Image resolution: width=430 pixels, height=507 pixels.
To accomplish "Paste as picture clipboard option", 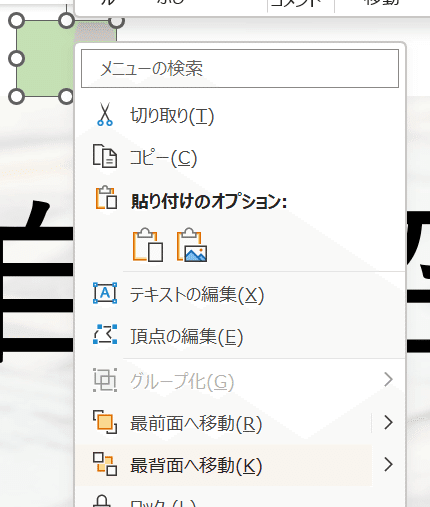I will tap(192, 245).
